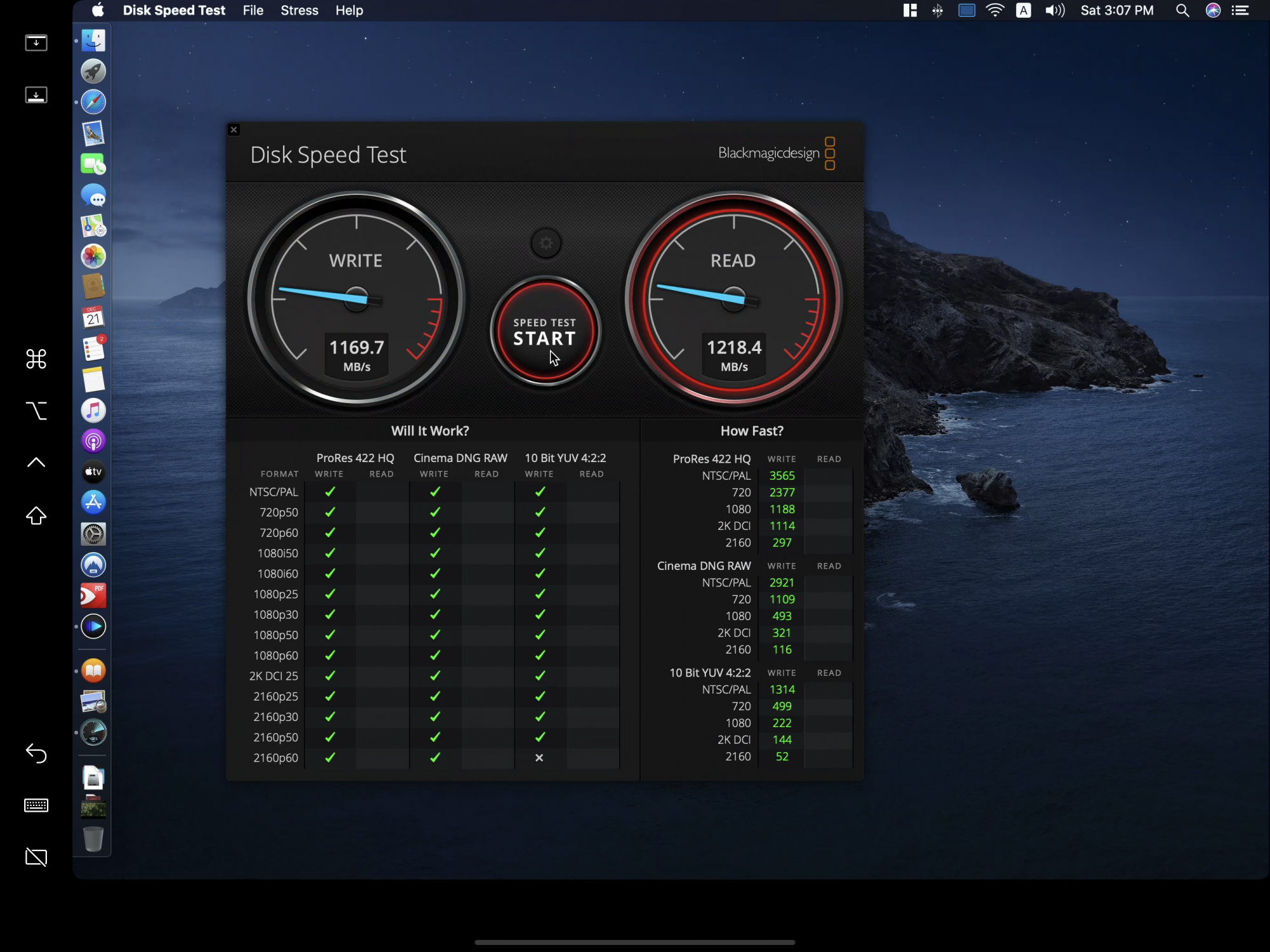Open the Apple menu

click(98, 10)
